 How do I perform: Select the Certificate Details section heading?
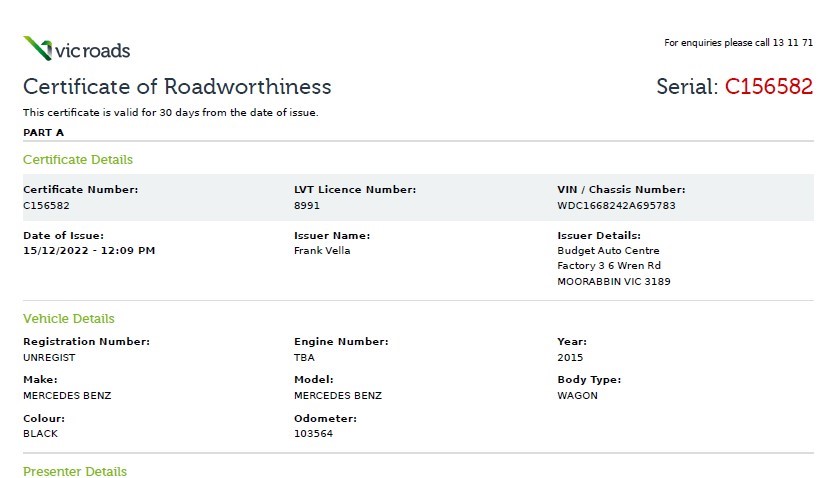(78, 159)
